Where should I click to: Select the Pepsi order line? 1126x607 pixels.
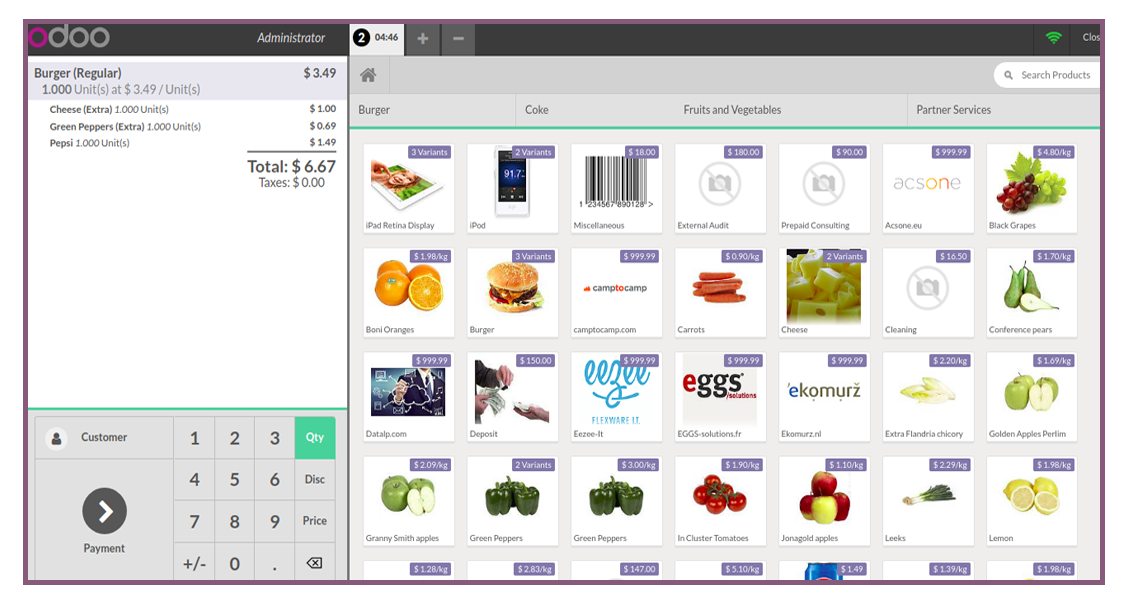187,143
